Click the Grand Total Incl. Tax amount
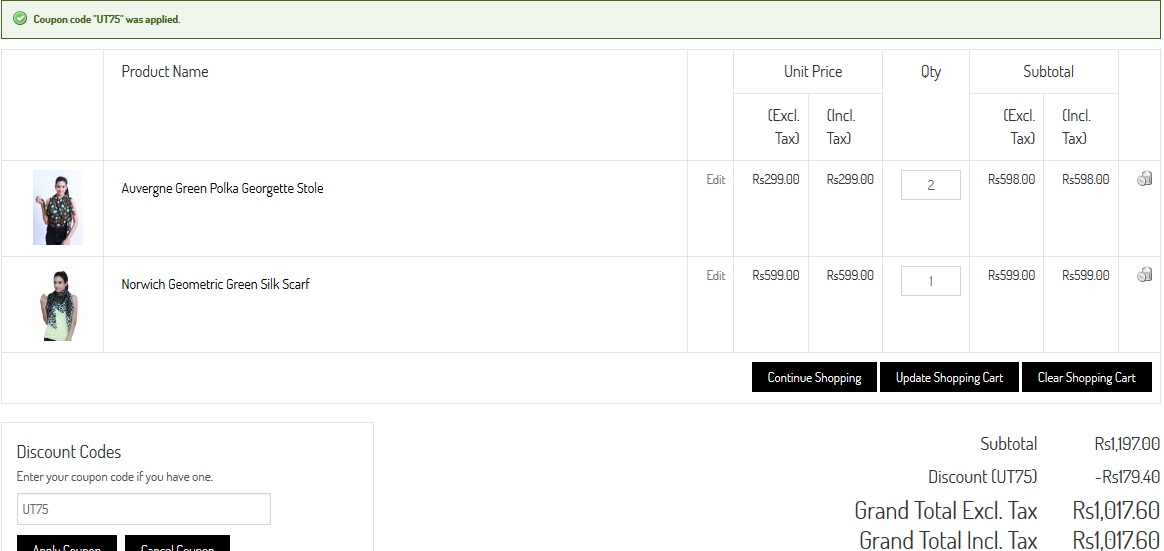Viewport: 1164px width, 551px height. click(x=1115, y=540)
